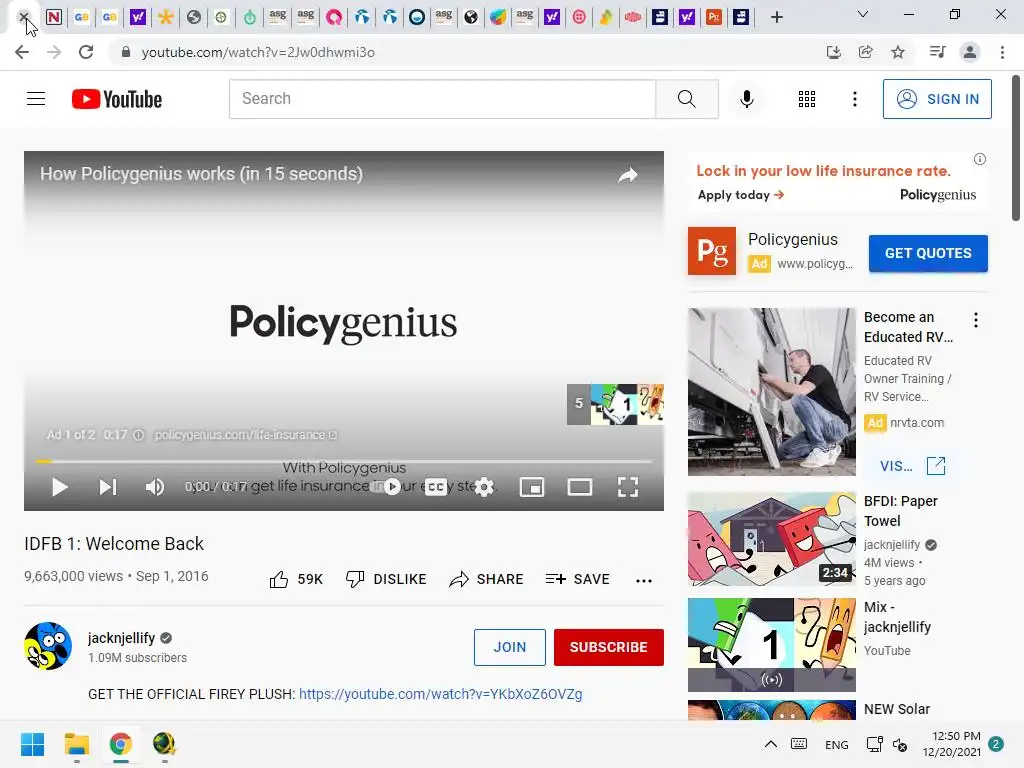Toggle closed captions in player

436,487
